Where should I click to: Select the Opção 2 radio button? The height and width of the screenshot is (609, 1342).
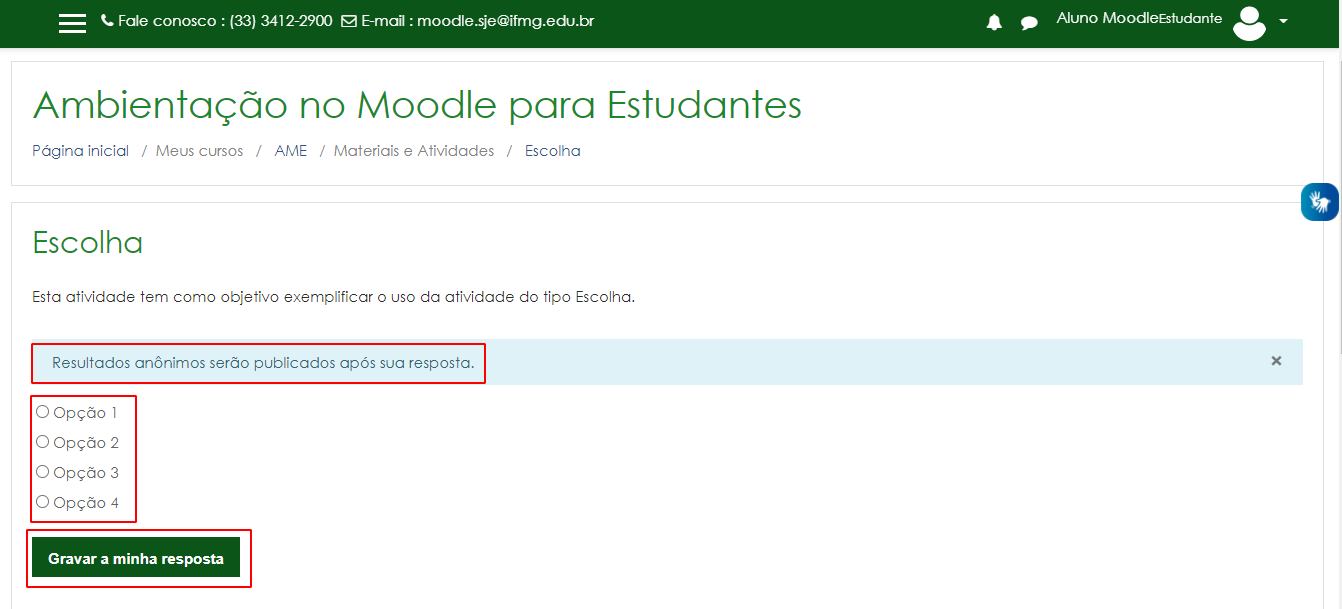(x=42, y=441)
